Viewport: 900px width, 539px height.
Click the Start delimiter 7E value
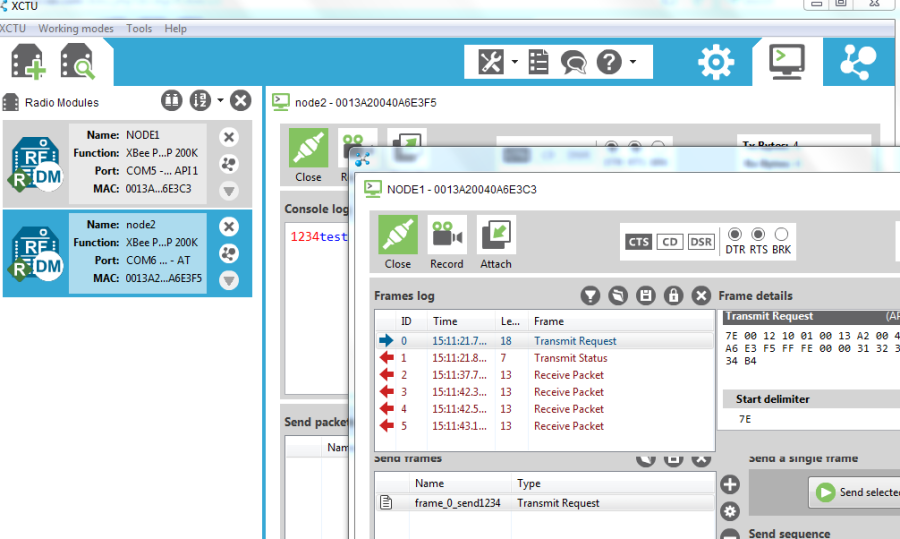745,419
